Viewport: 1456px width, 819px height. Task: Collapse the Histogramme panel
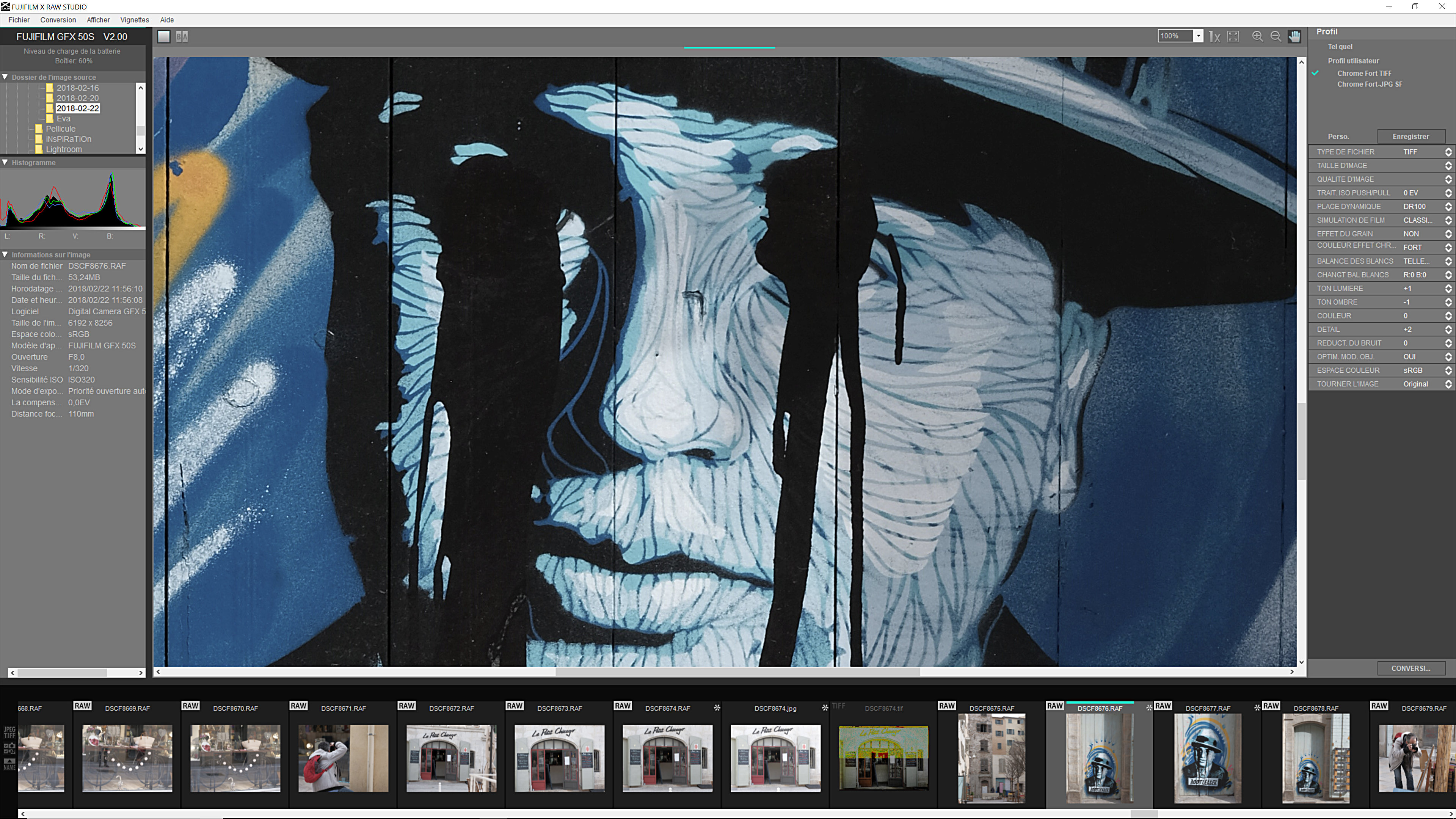pyautogui.click(x=5, y=162)
